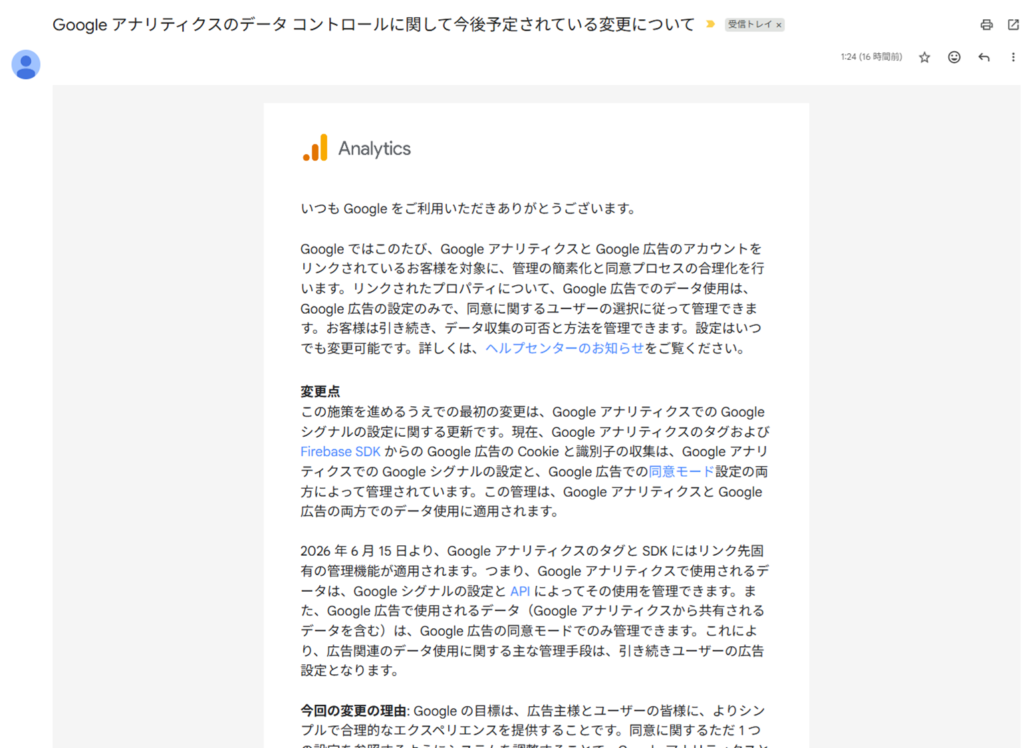Click the 今回の変更の理由 bold text

353,711
